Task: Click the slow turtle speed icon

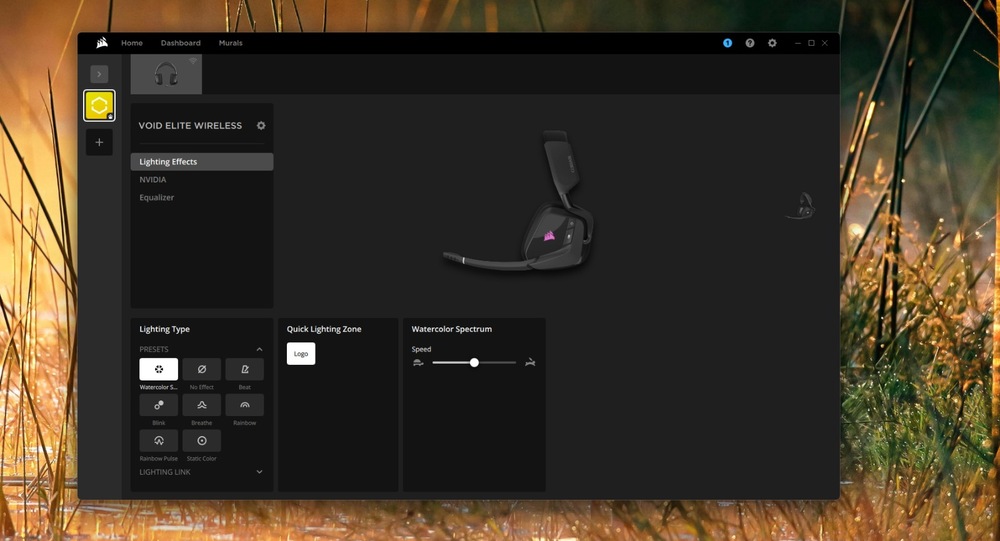Action: [x=418, y=362]
